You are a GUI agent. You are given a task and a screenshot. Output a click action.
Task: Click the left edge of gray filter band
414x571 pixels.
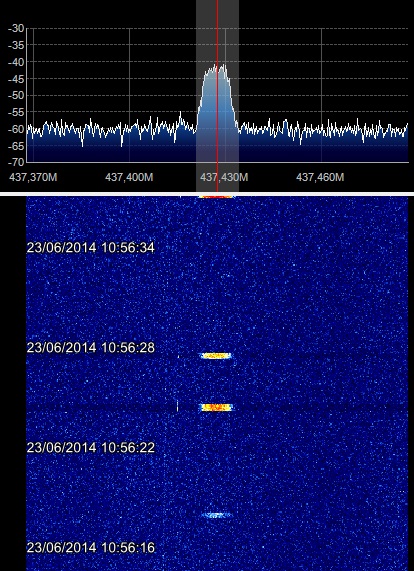coord(196,95)
